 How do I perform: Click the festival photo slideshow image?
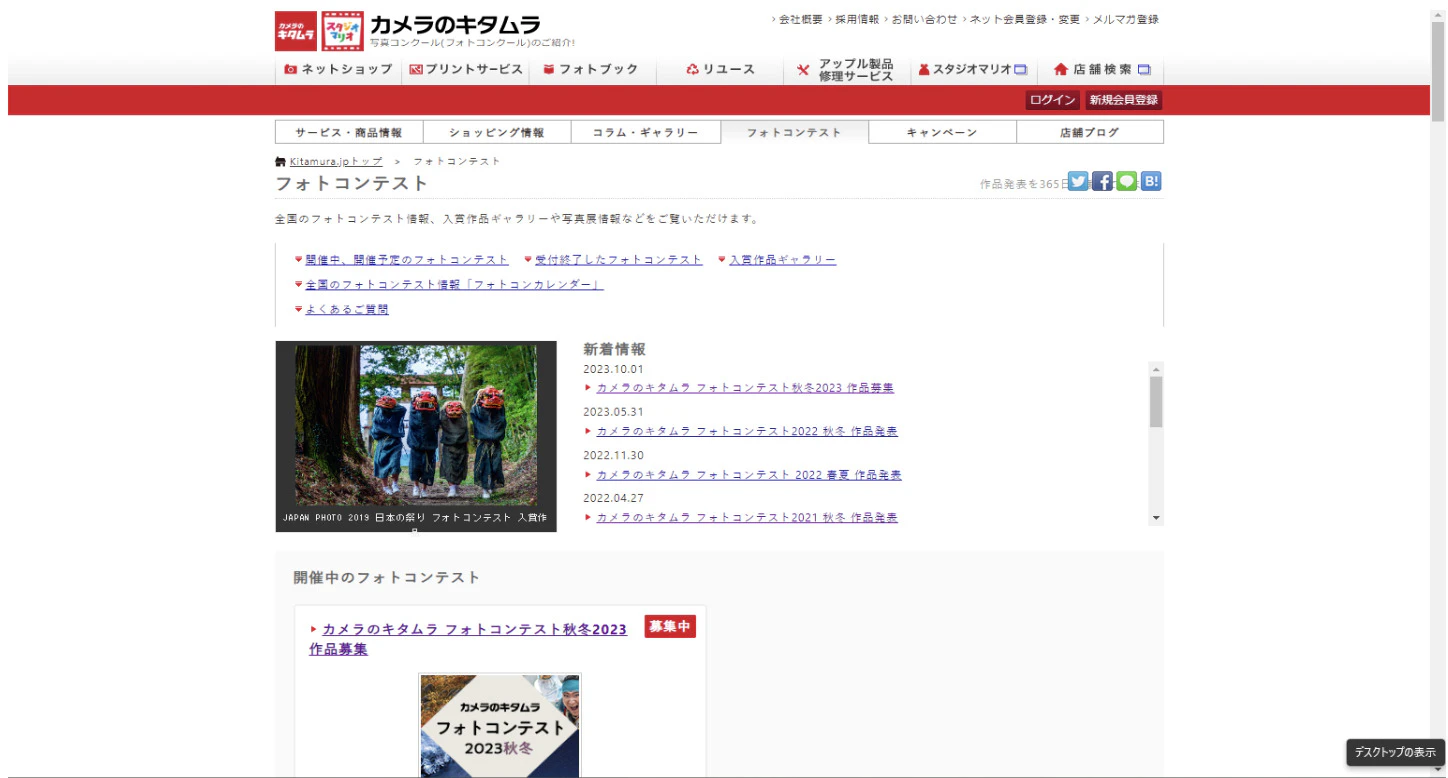[x=415, y=425]
